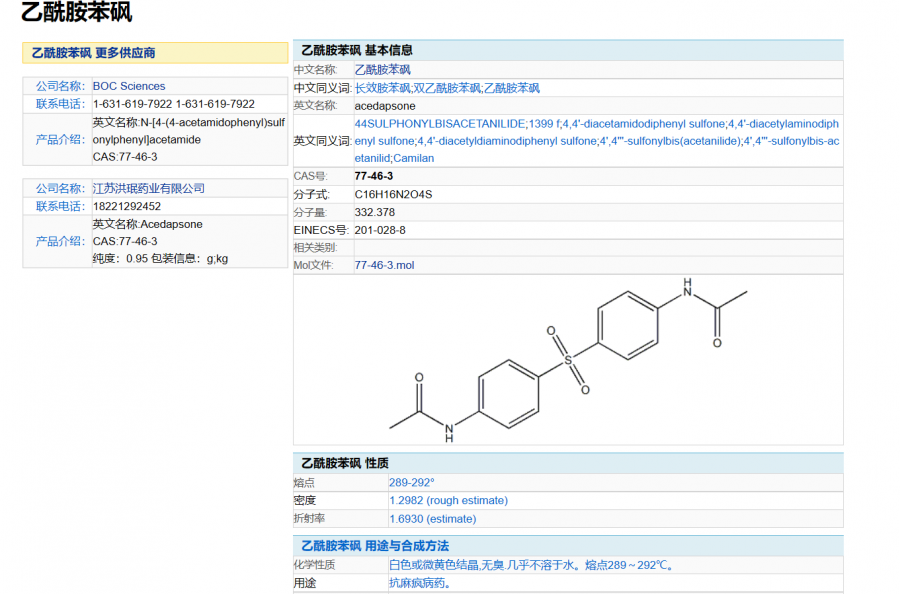Click the refractive index 1.6930 (estimate)
900x594 pixels.
pyautogui.click(x=432, y=519)
